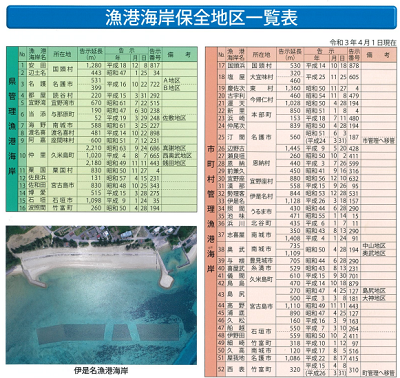
Task: Select 竹富町 in row 16
Action: 62,208
